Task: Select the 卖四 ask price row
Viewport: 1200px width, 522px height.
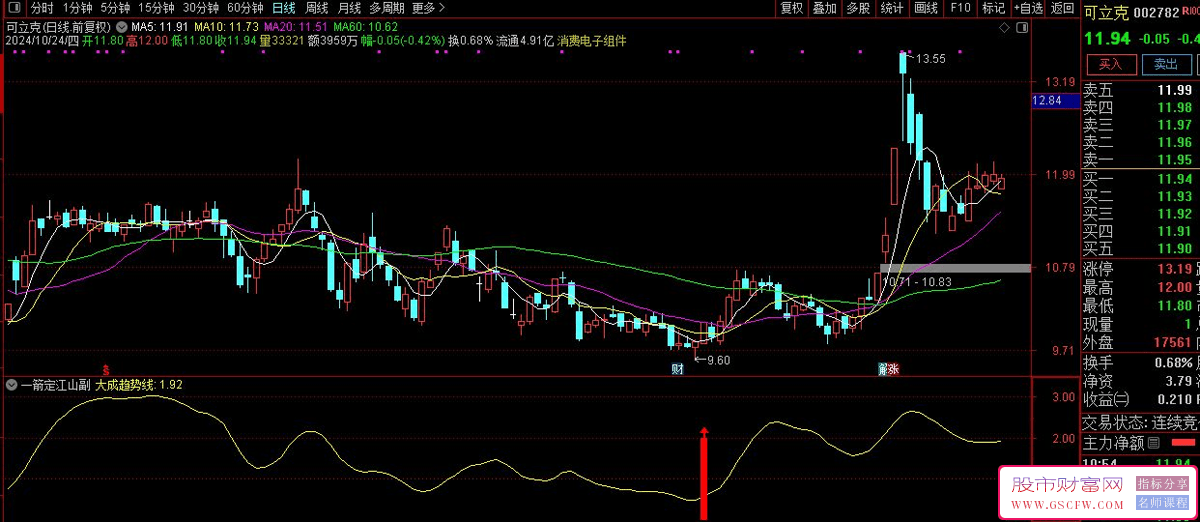Action: click(1140, 107)
